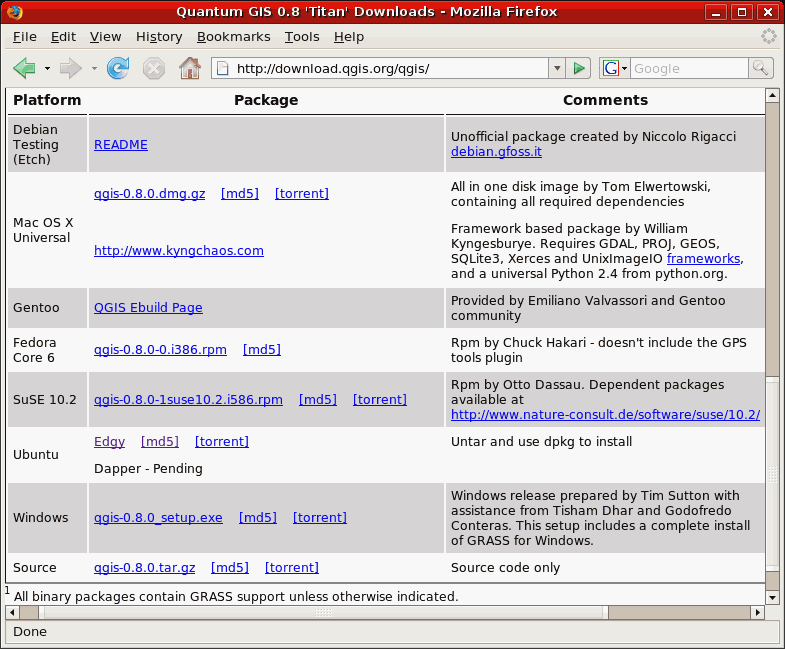Click the activity throbber icon
785x649 pixels.
click(768, 37)
